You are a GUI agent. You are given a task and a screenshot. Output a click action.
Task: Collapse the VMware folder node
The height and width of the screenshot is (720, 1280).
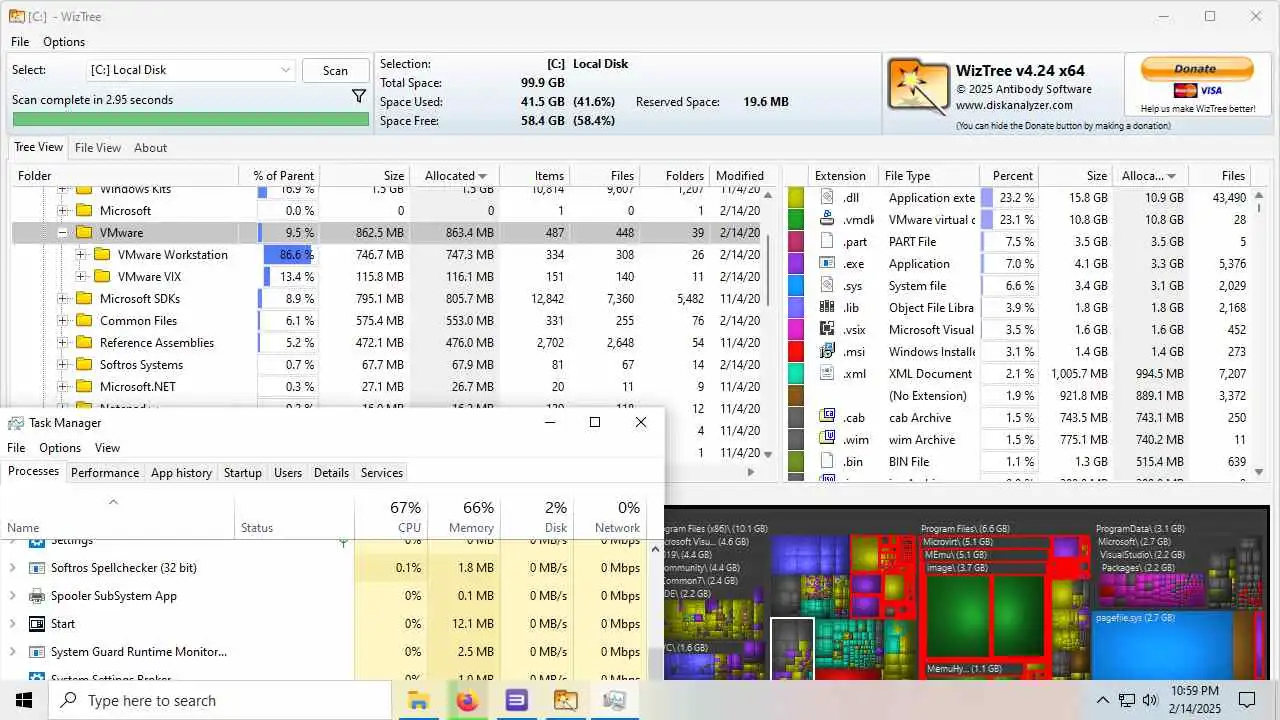pyautogui.click(x=62, y=232)
